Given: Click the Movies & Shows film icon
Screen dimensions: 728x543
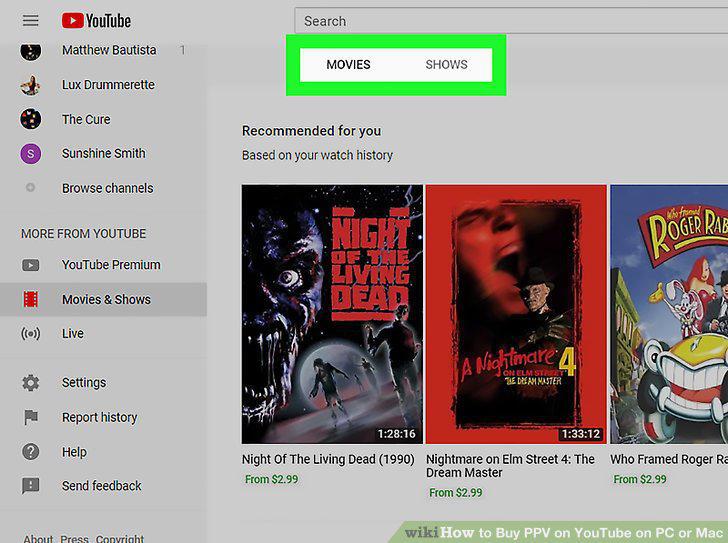Looking at the screenshot, I should click(x=31, y=299).
